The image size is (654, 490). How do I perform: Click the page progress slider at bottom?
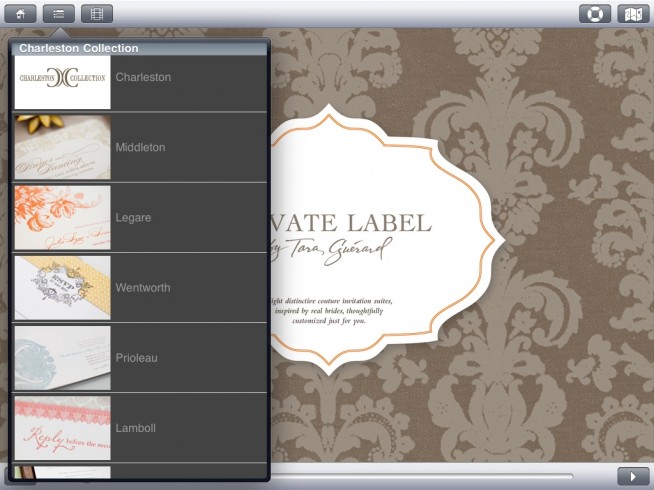(x=422, y=476)
